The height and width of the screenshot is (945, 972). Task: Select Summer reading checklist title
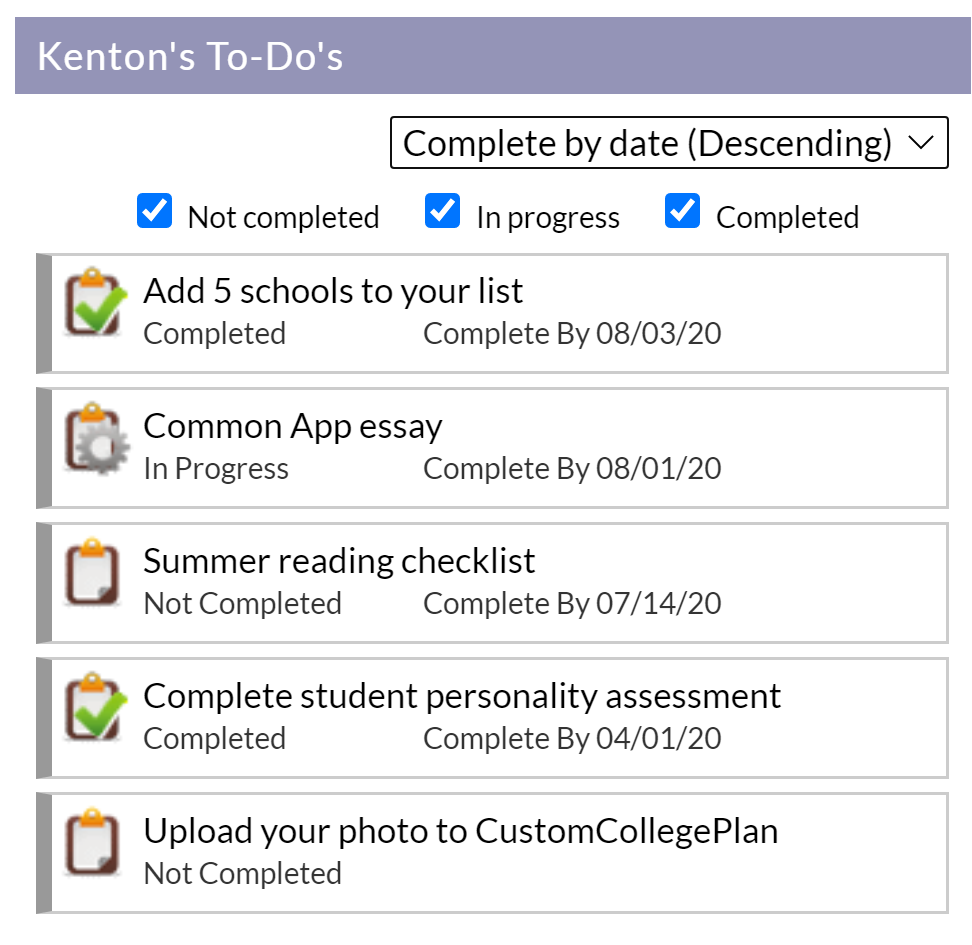tap(339, 561)
